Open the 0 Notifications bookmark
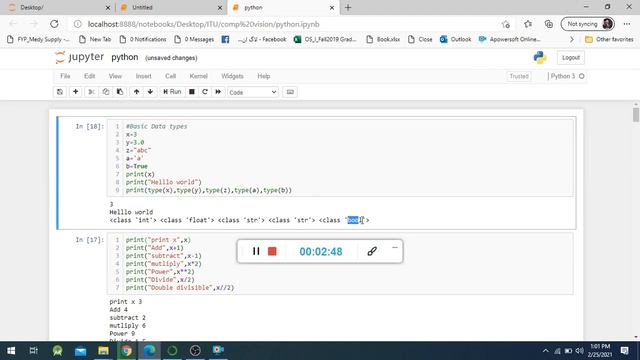640x360 pixels. tap(142, 40)
